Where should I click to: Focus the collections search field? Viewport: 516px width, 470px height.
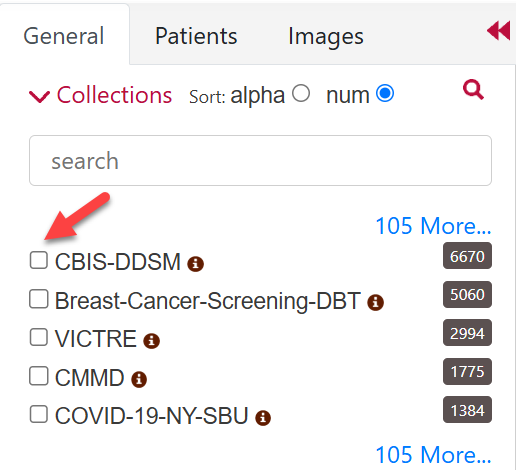click(x=260, y=160)
